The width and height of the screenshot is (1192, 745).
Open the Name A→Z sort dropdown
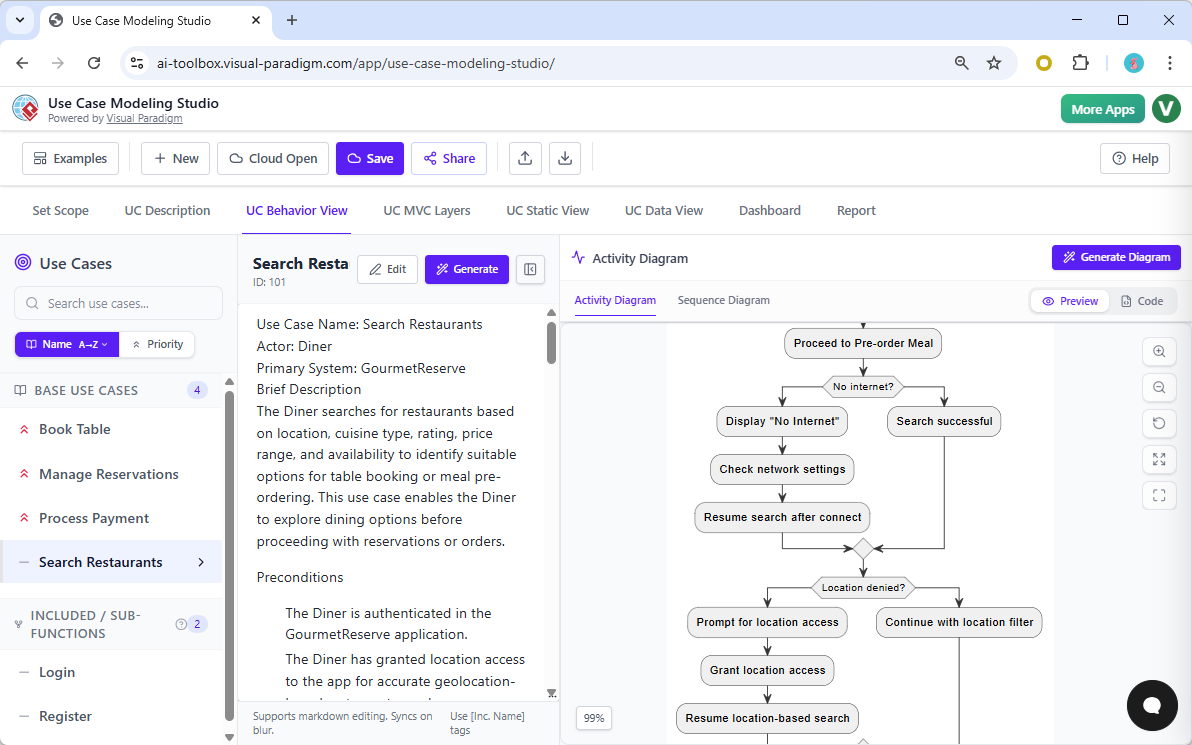[66, 344]
